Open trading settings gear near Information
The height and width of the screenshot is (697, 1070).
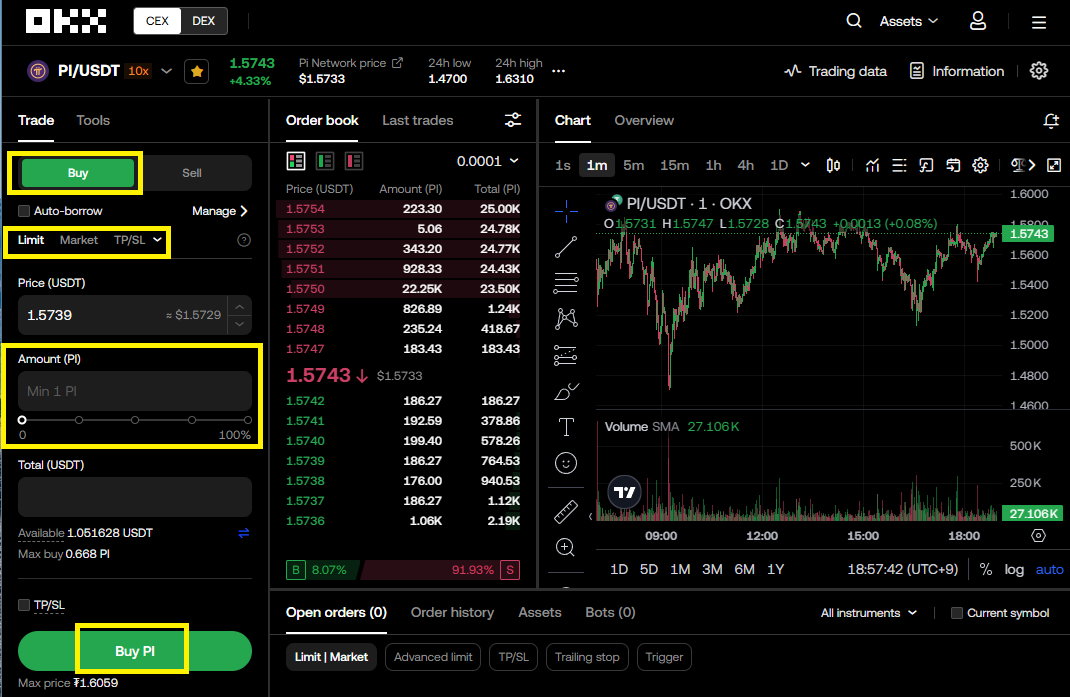(x=1039, y=70)
